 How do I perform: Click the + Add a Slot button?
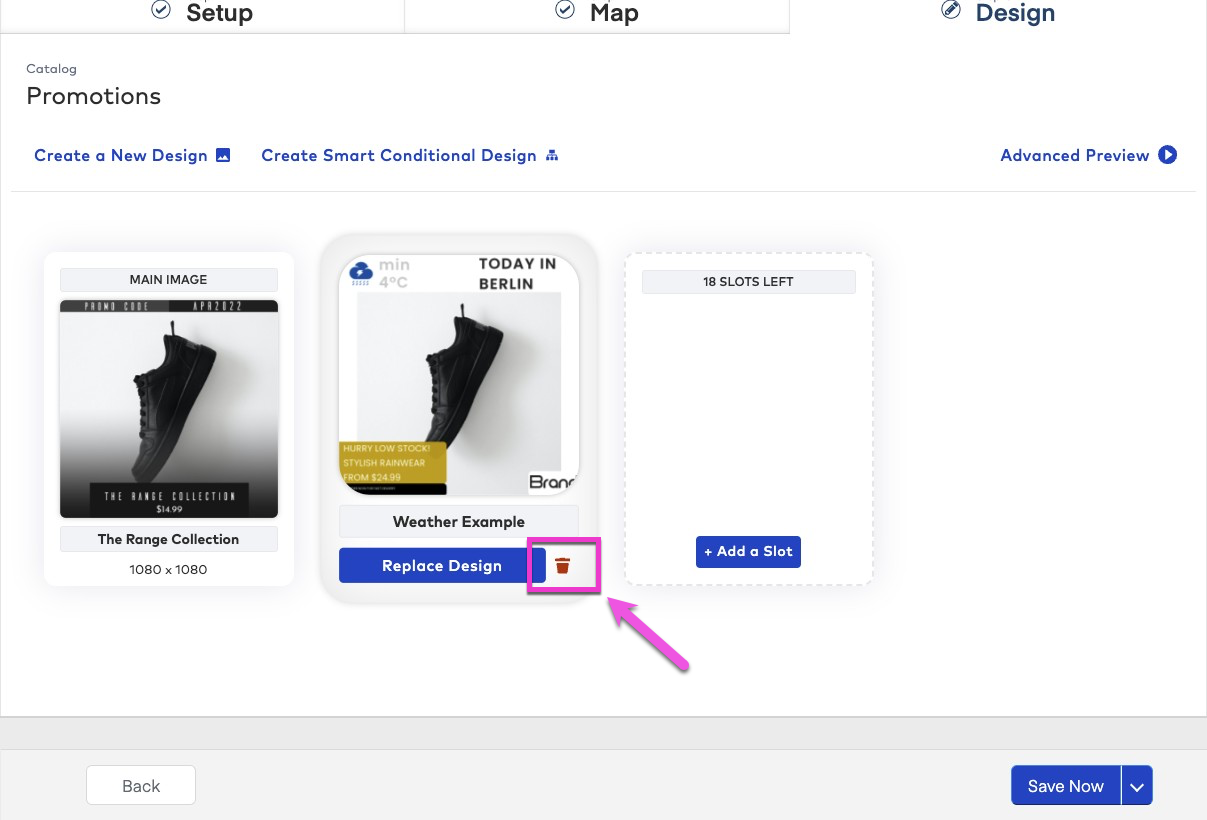click(x=748, y=551)
